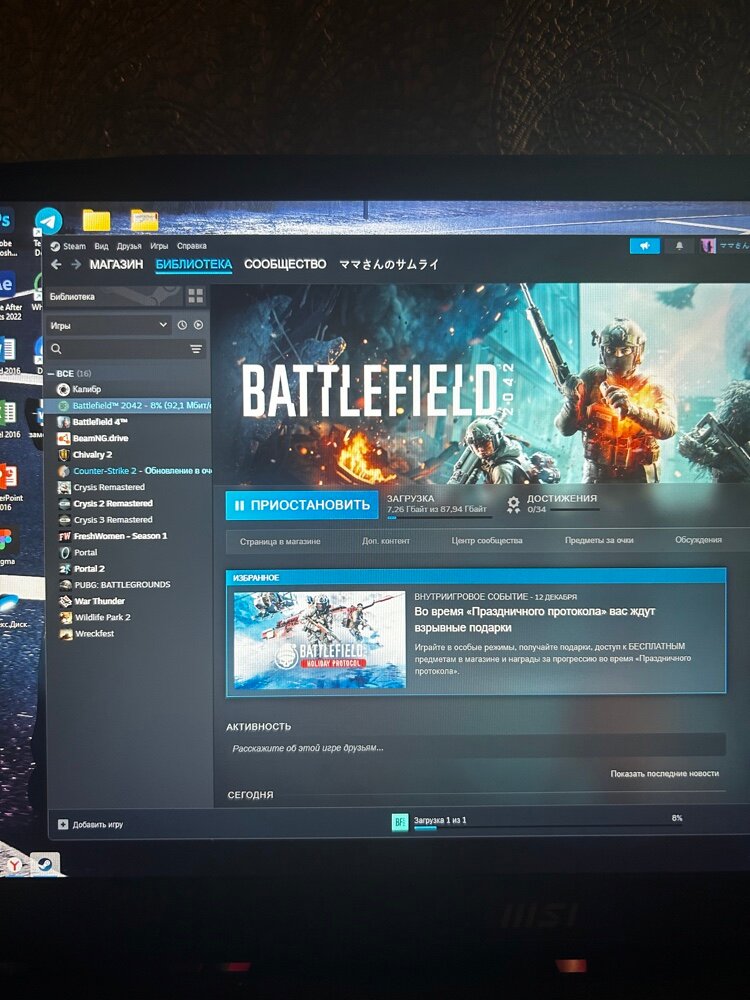Switch to collections grid view
Viewport: 750px width, 1000px height.
pos(195,296)
